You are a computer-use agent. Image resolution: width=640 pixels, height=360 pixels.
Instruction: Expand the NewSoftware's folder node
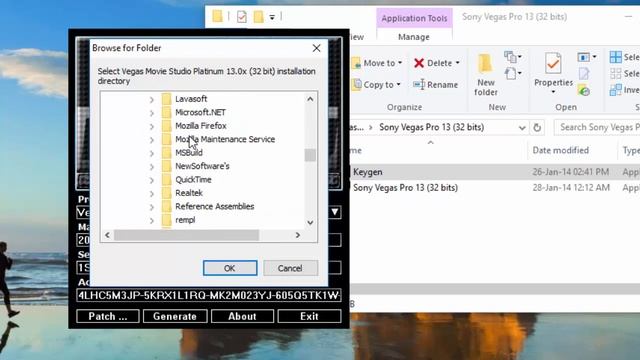(x=152, y=167)
